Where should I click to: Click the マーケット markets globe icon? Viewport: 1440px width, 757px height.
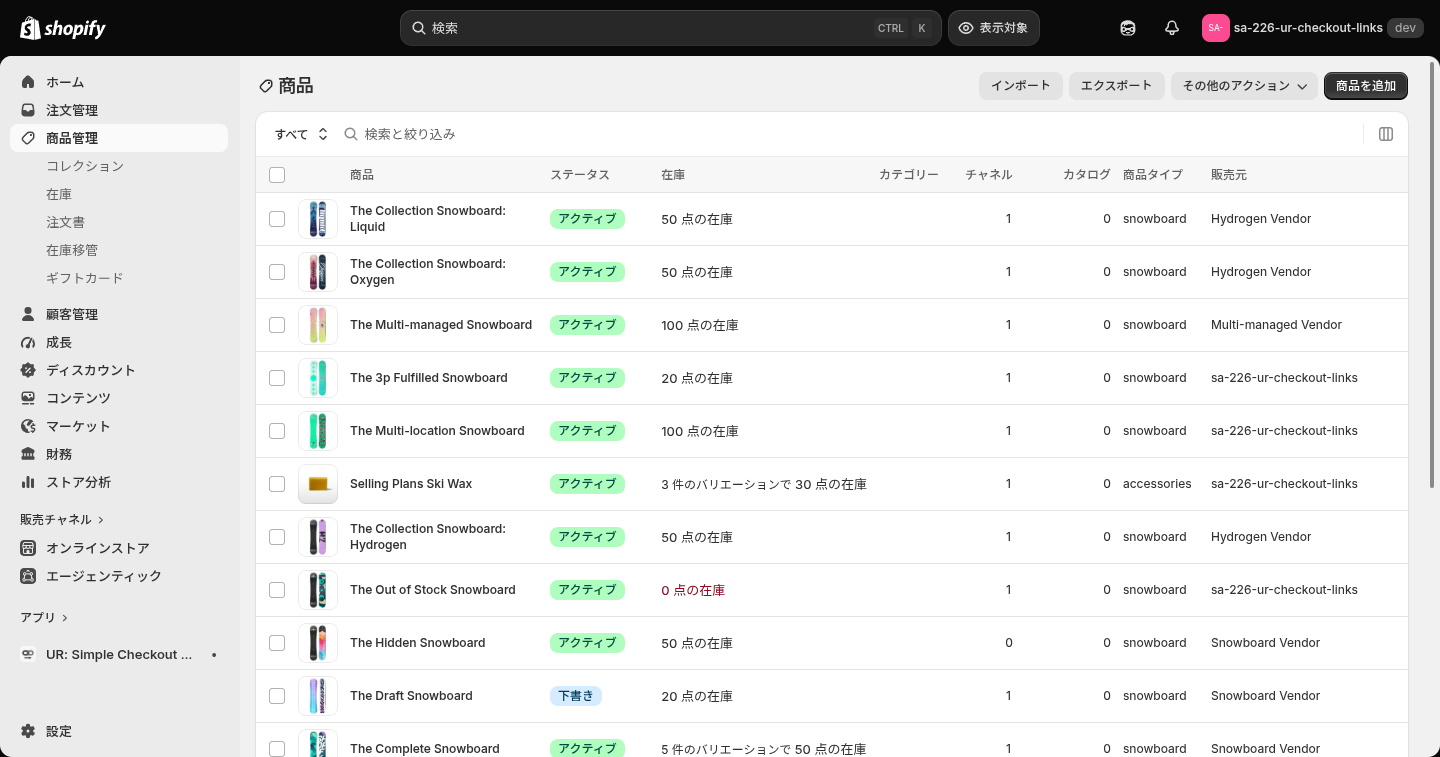coord(28,426)
